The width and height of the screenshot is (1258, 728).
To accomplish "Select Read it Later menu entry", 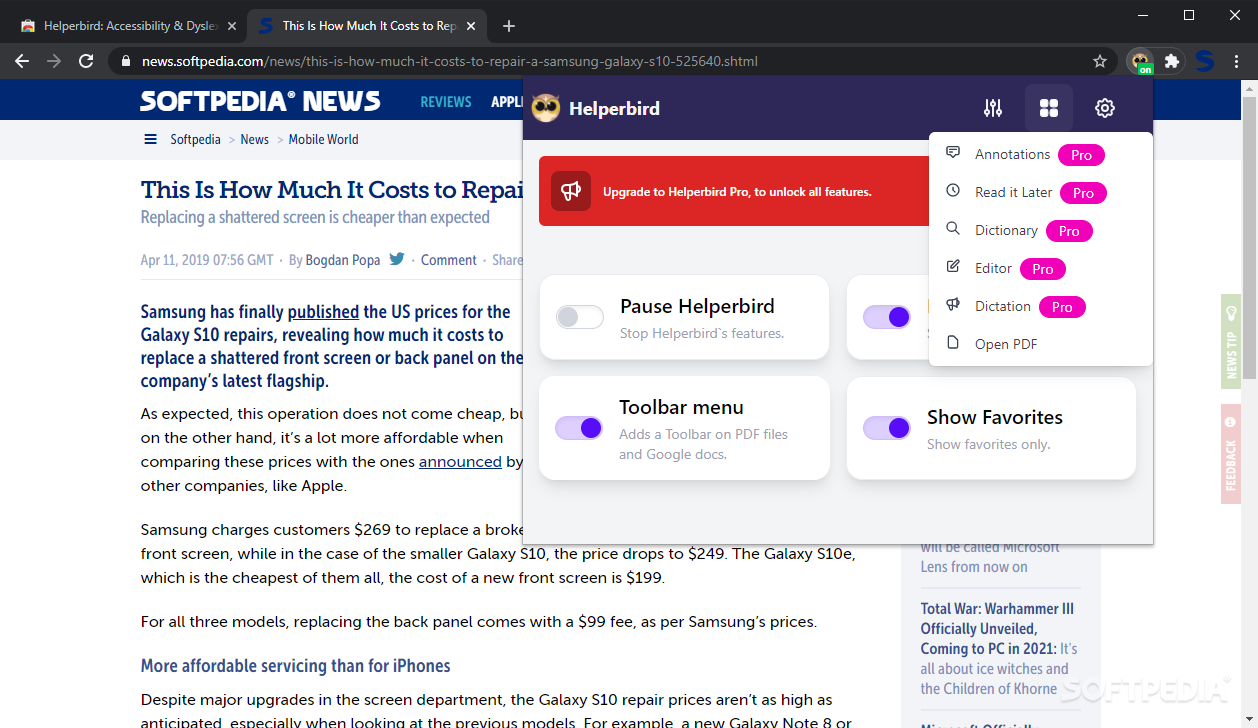I will pos(1040,192).
